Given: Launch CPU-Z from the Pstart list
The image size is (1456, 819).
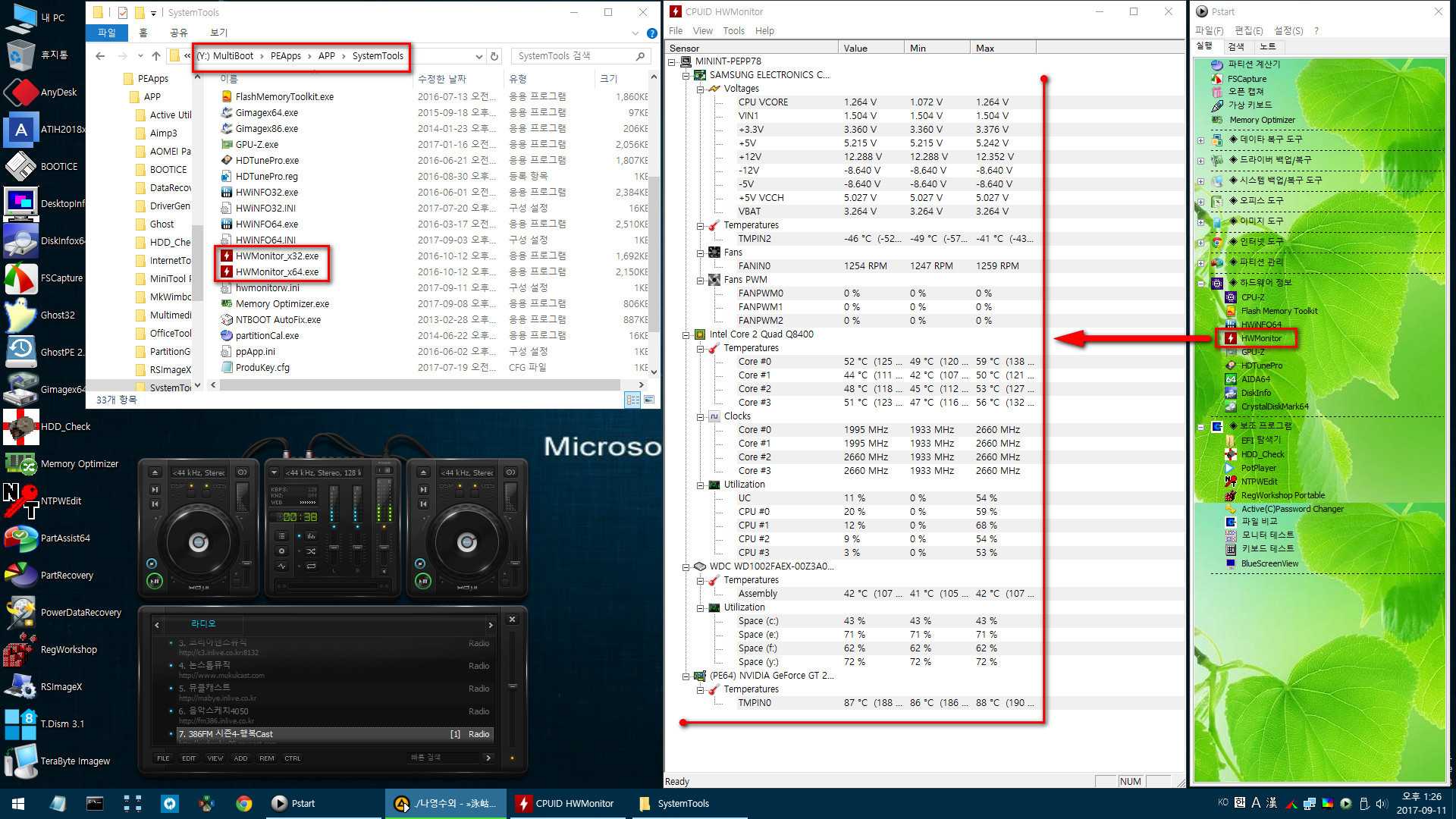Looking at the screenshot, I should 1252,297.
